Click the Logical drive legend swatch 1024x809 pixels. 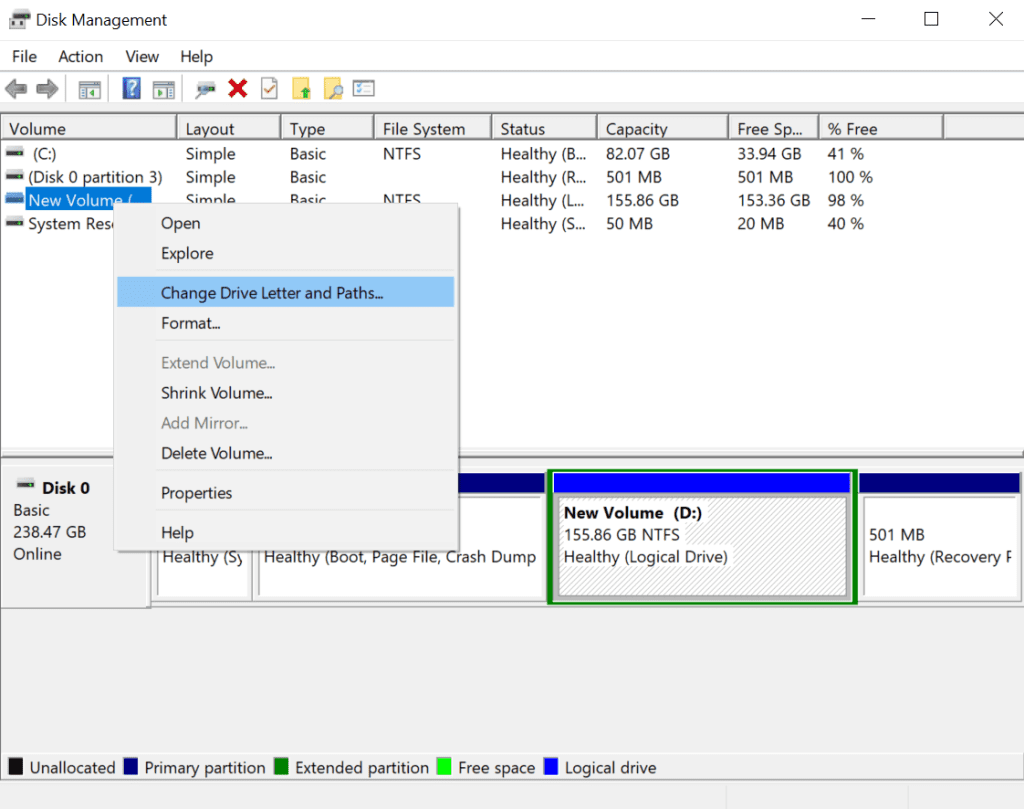[x=550, y=767]
